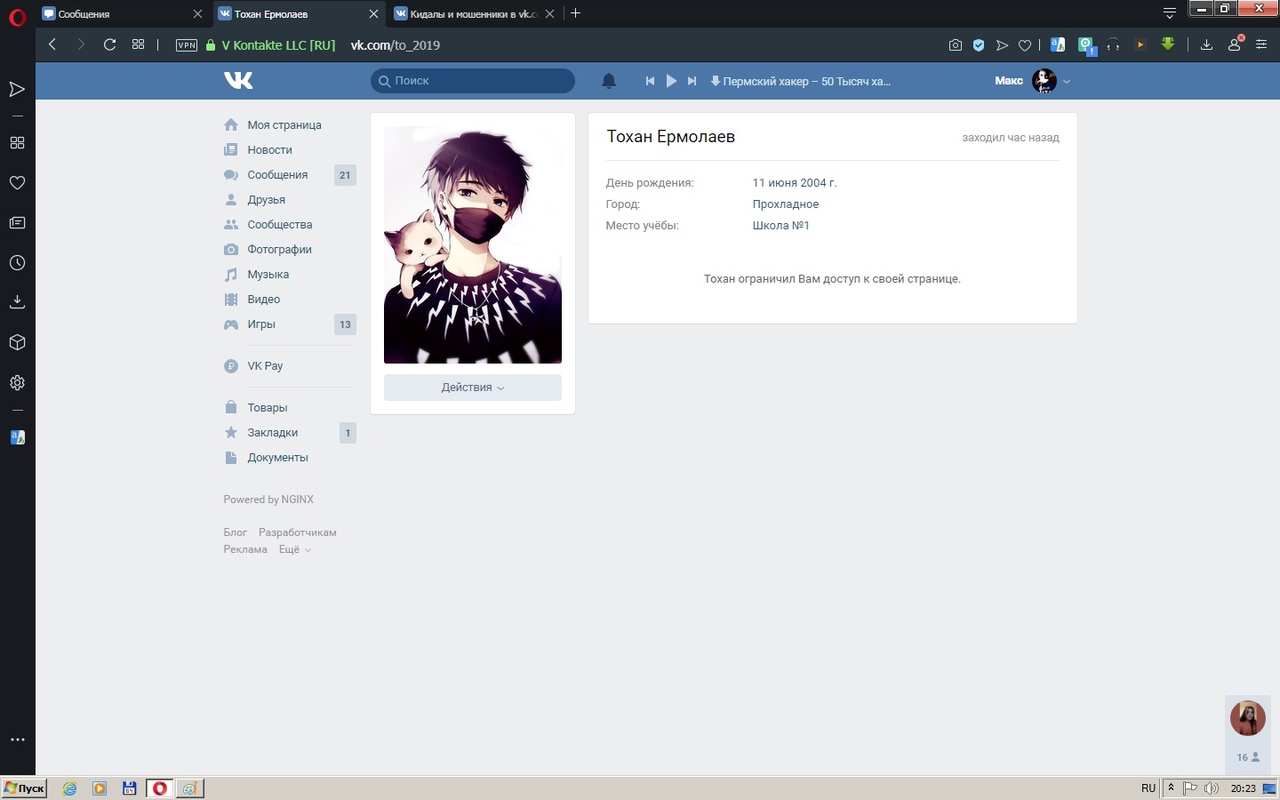Click the VK logo in header
Viewport: 1280px width, 800px height.
click(238, 81)
